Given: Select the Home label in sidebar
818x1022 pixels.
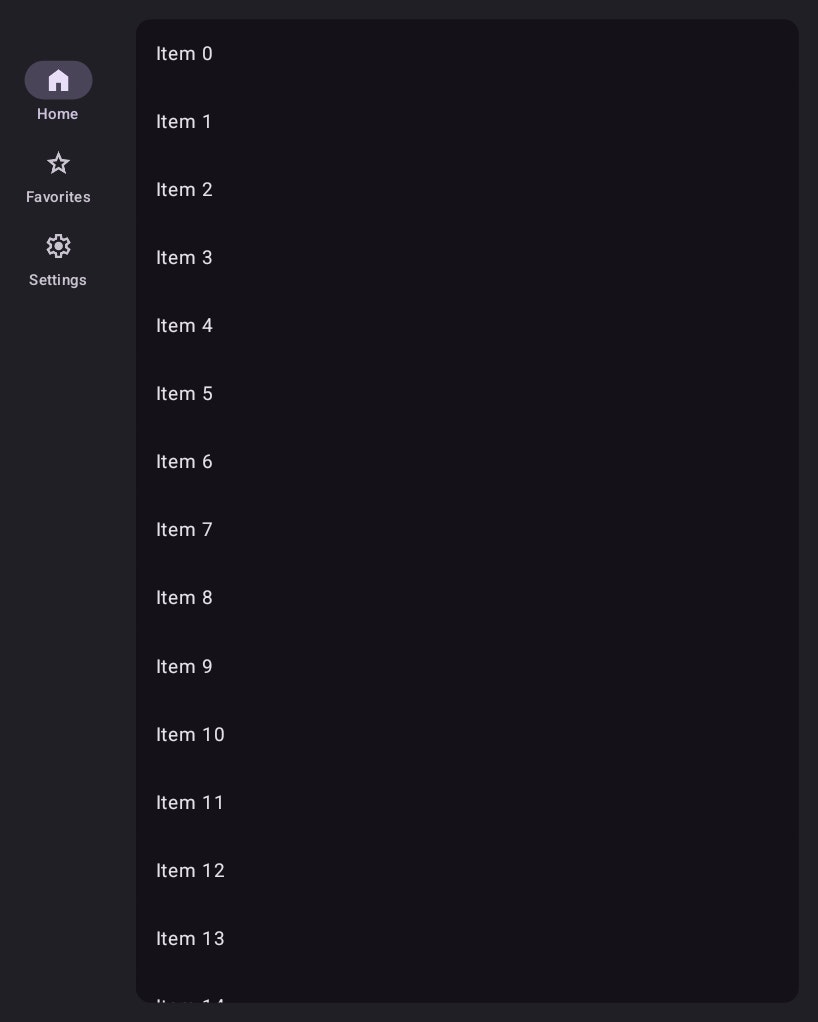Looking at the screenshot, I should [x=58, y=114].
